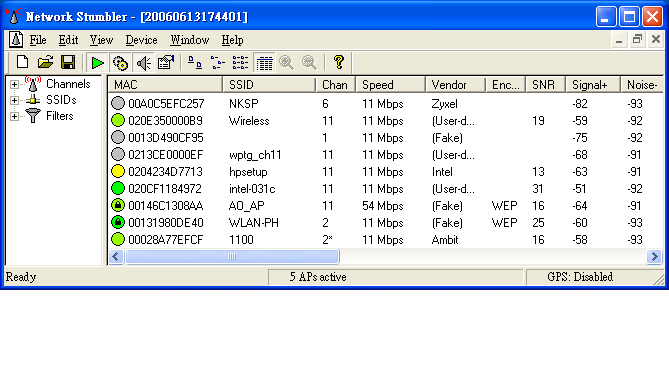The height and width of the screenshot is (384, 669).
Task: Expand the Filters tree node
Action: point(14,116)
